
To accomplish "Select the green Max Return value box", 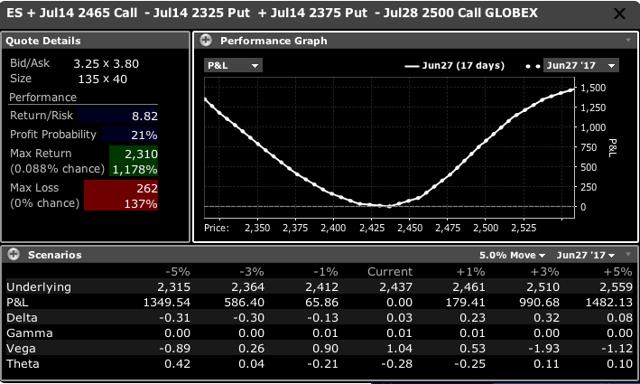I will (x=133, y=161).
